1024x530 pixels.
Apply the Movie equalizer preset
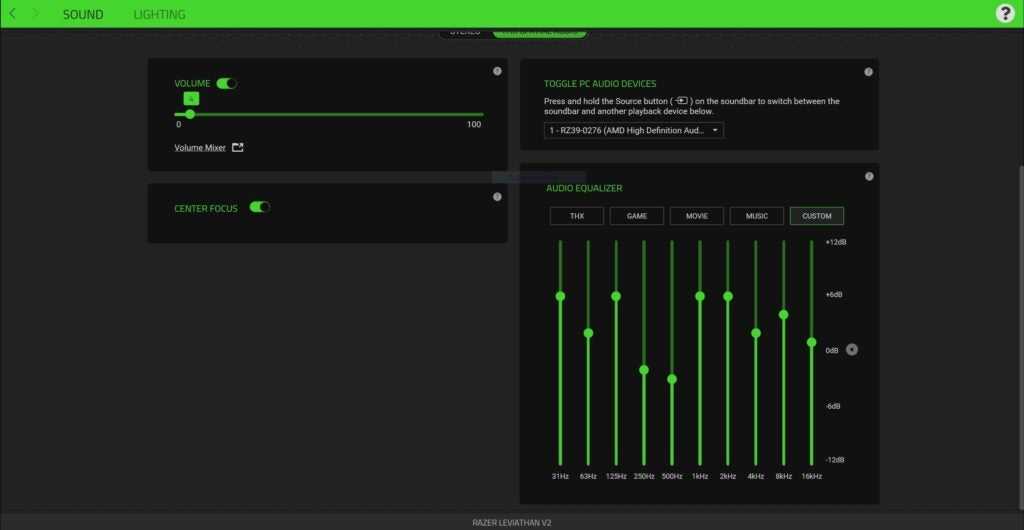click(x=697, y=216)
